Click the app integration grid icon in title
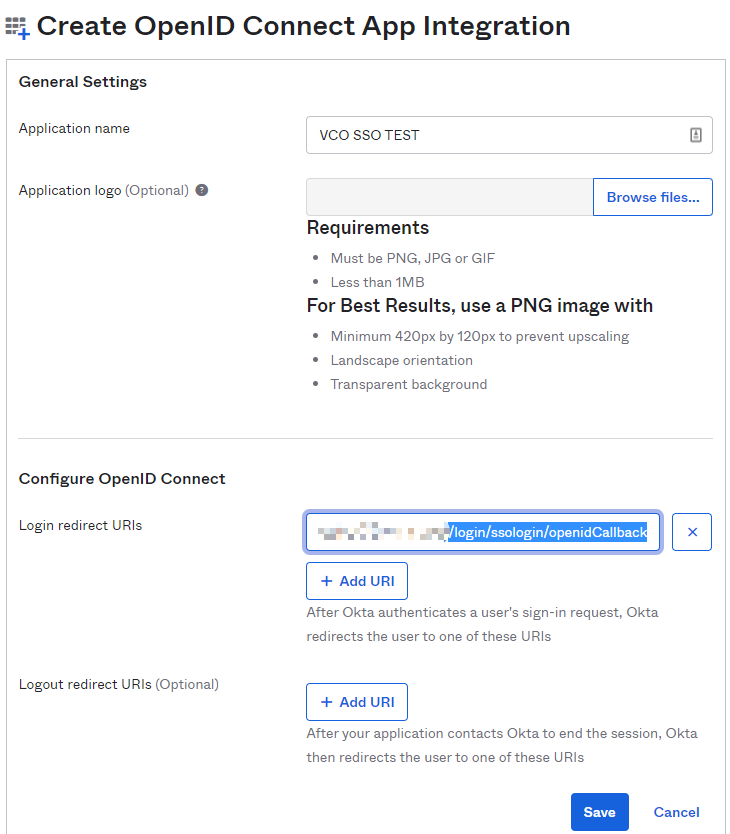This screenshot has height=834, width=730. pyautogui.click(x=17, y=28)
